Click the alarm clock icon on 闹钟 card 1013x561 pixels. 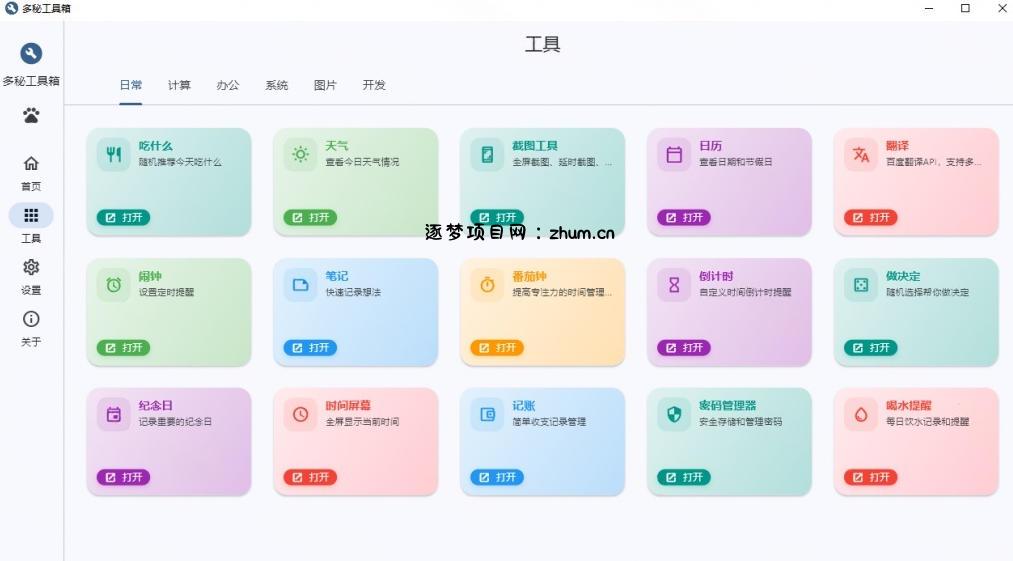[114, 285]
